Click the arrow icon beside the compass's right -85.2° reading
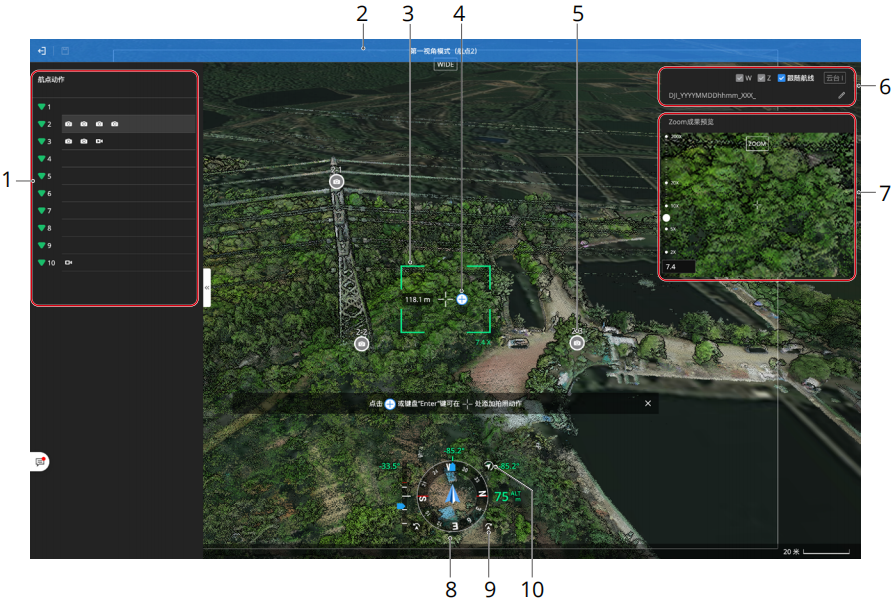 (x=489, y=466)
